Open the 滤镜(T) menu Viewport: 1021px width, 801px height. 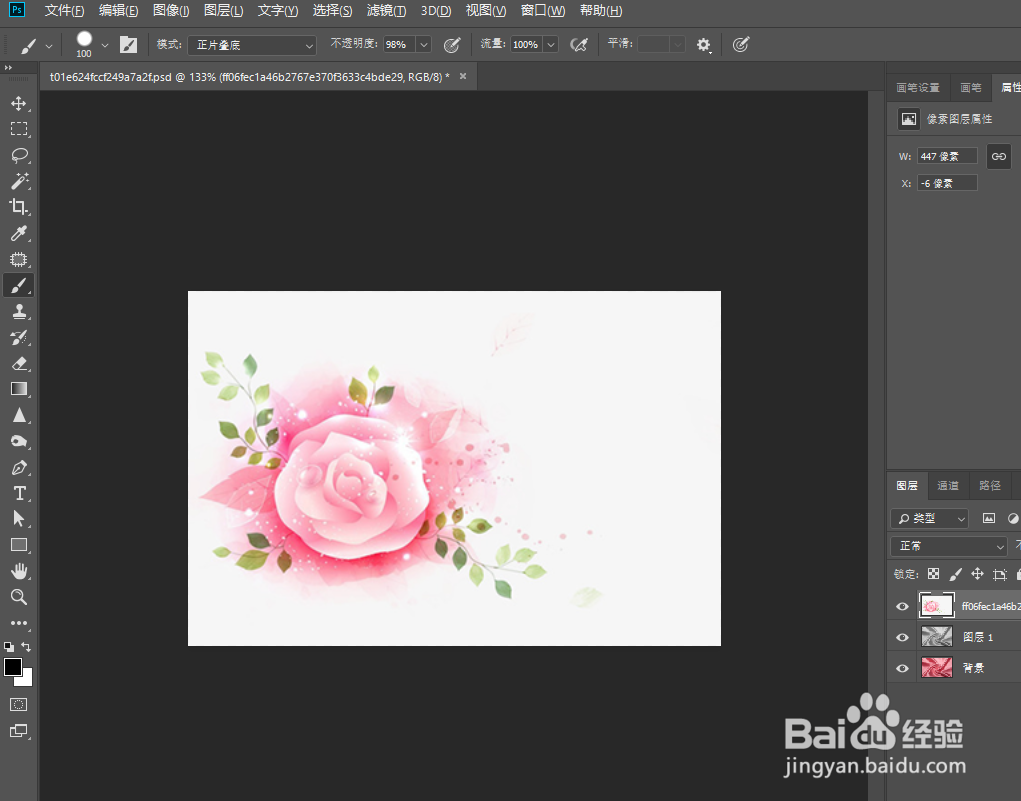pyautogui.click(x=386, y=10)
